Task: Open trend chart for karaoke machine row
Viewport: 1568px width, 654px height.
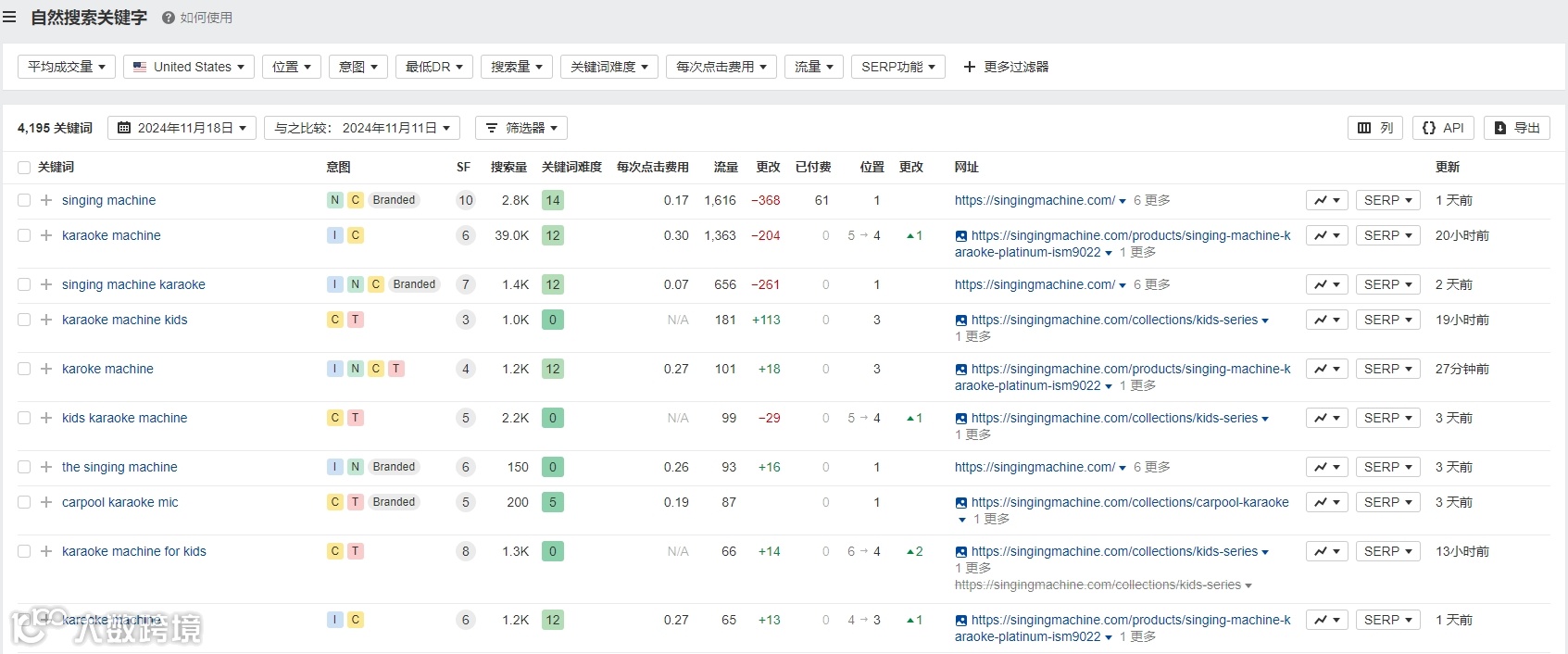Action: (x=1326, y=235)
